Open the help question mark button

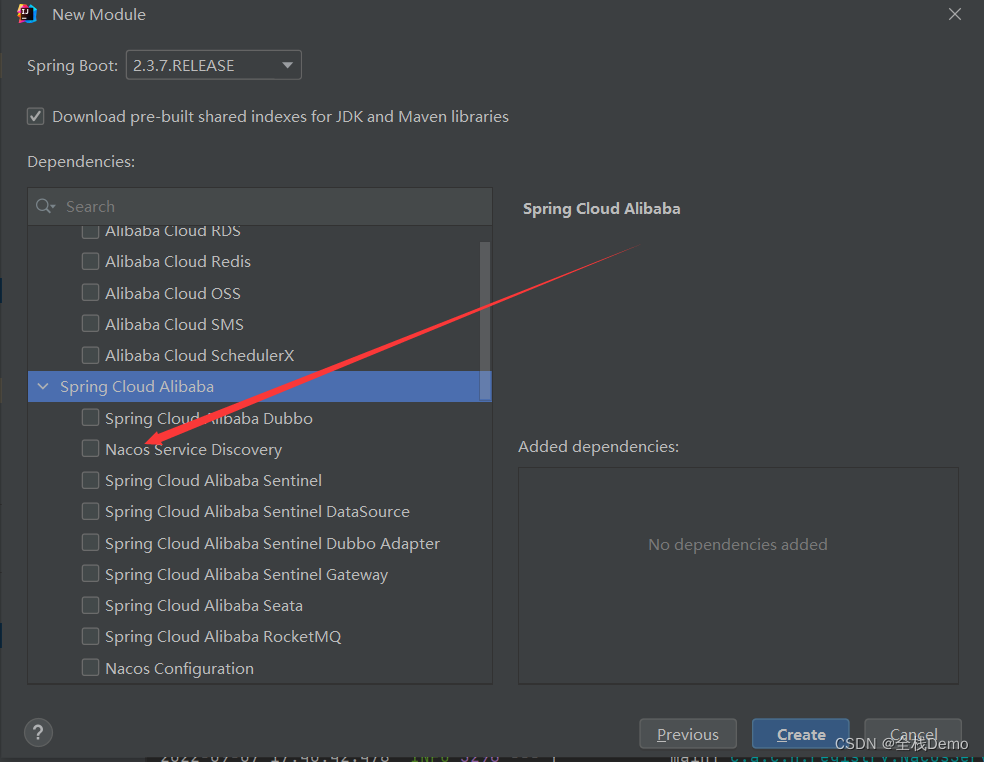click(x=38, y=732)
